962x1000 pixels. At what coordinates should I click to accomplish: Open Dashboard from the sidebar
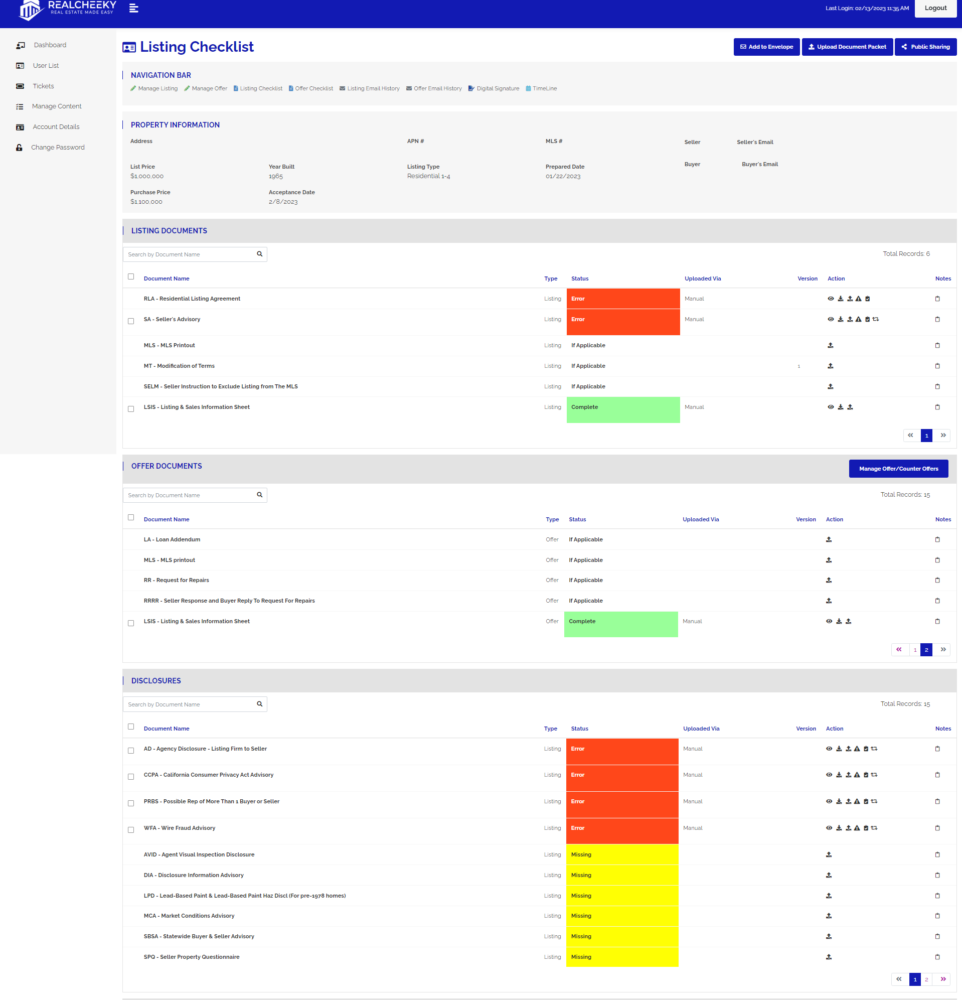point(49,45)
